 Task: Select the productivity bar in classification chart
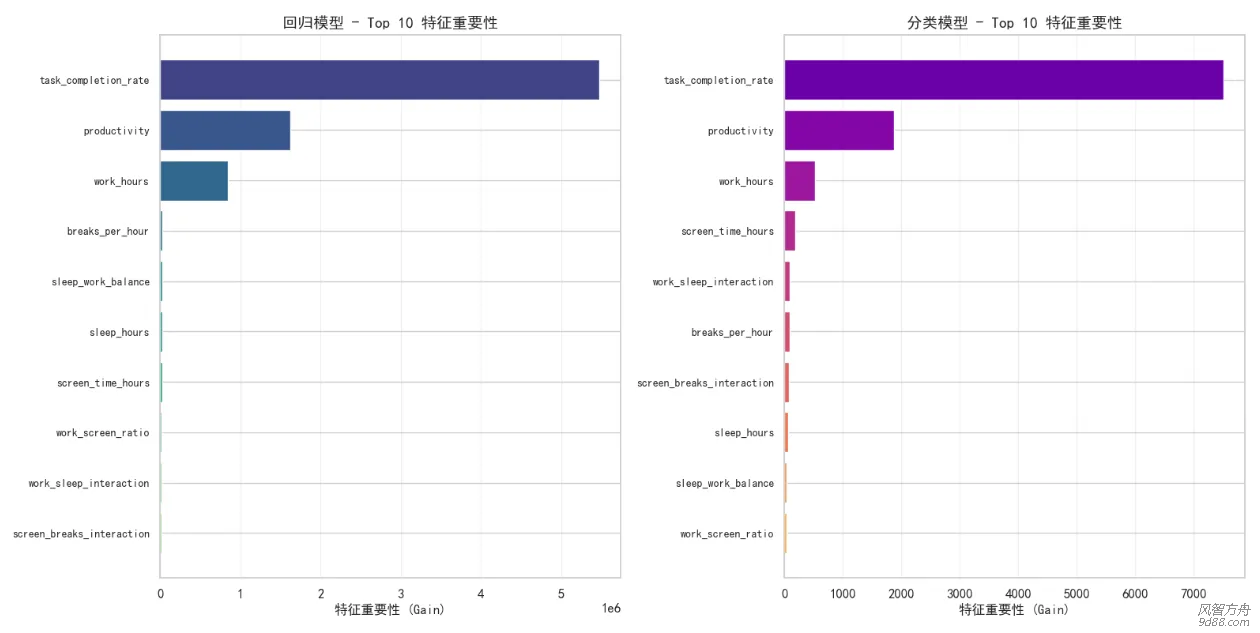pyautogui.click(x=838, y=130)
